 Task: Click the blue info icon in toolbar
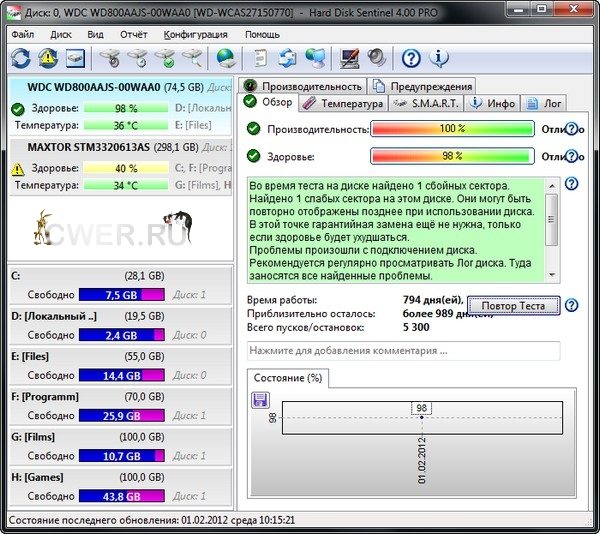[x=438, y=58]
